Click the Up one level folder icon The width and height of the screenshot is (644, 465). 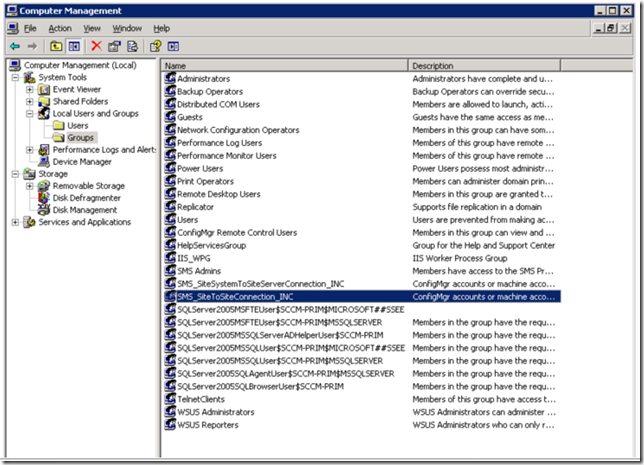click(x=56, y=46)
